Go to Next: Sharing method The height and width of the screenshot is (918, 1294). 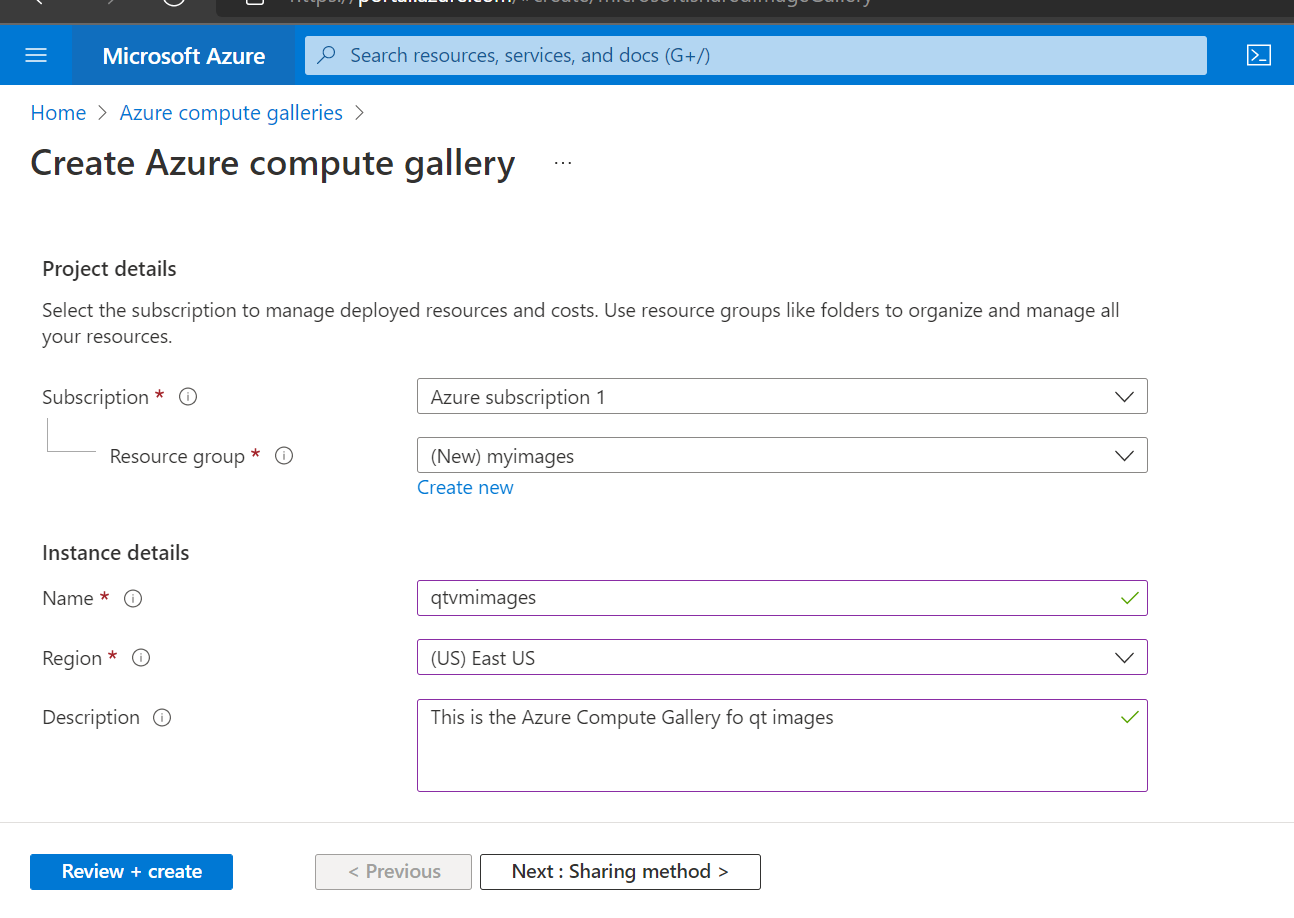coord(620,872)
